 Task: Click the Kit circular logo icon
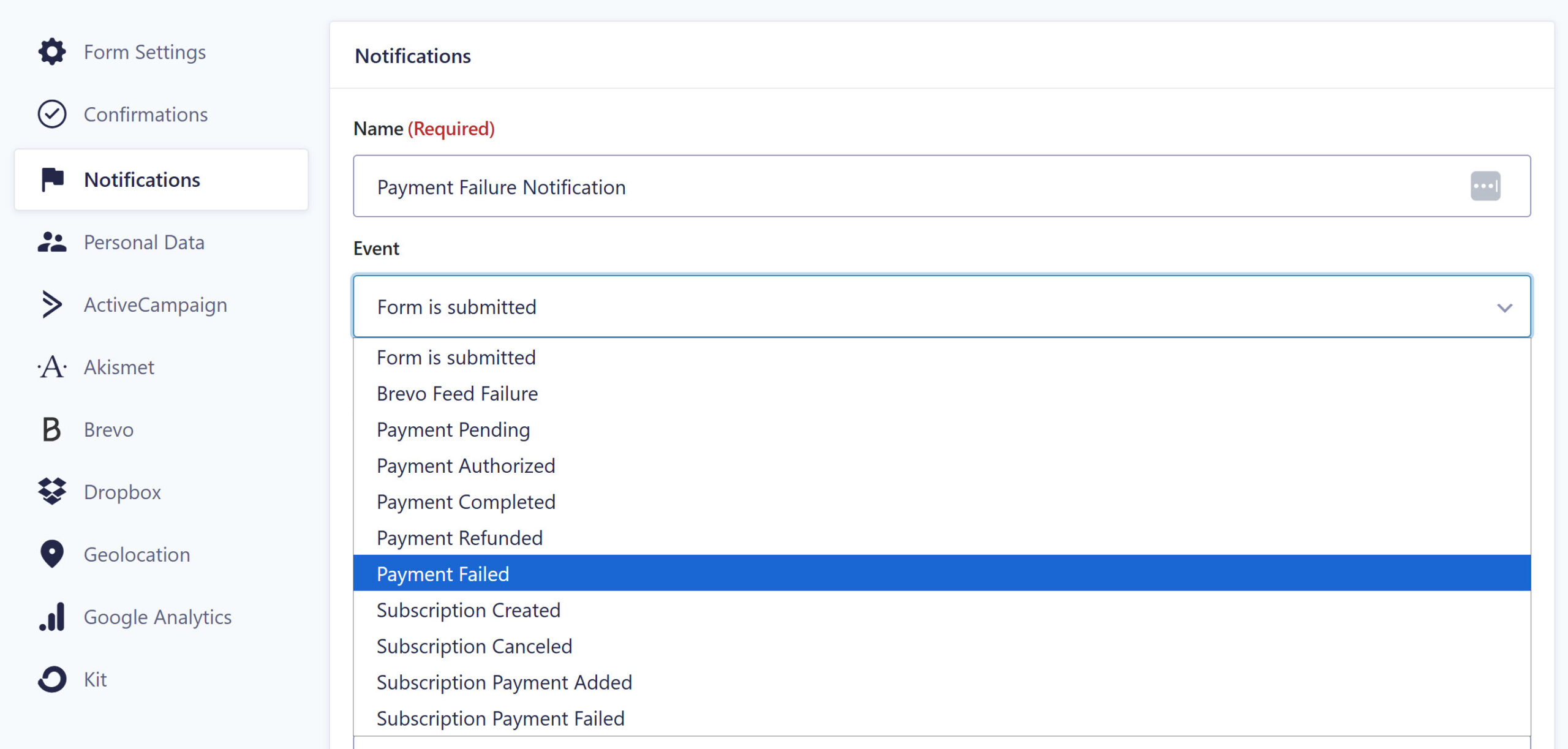point(52,679)
